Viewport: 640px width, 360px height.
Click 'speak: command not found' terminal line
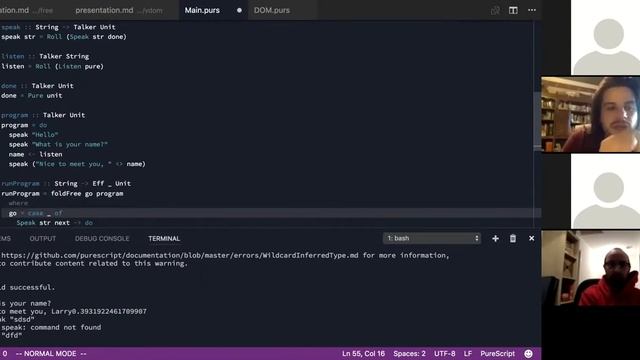pyautogui.click(x=51, y=327)
